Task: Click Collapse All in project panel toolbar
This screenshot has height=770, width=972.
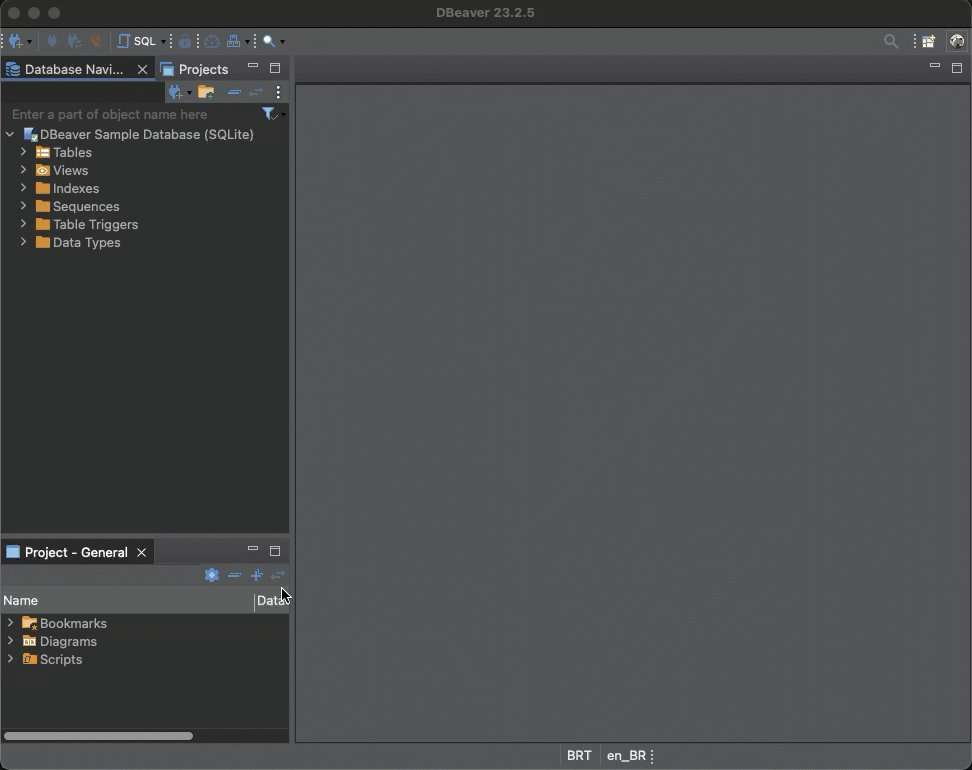Action: click(234, 575)
